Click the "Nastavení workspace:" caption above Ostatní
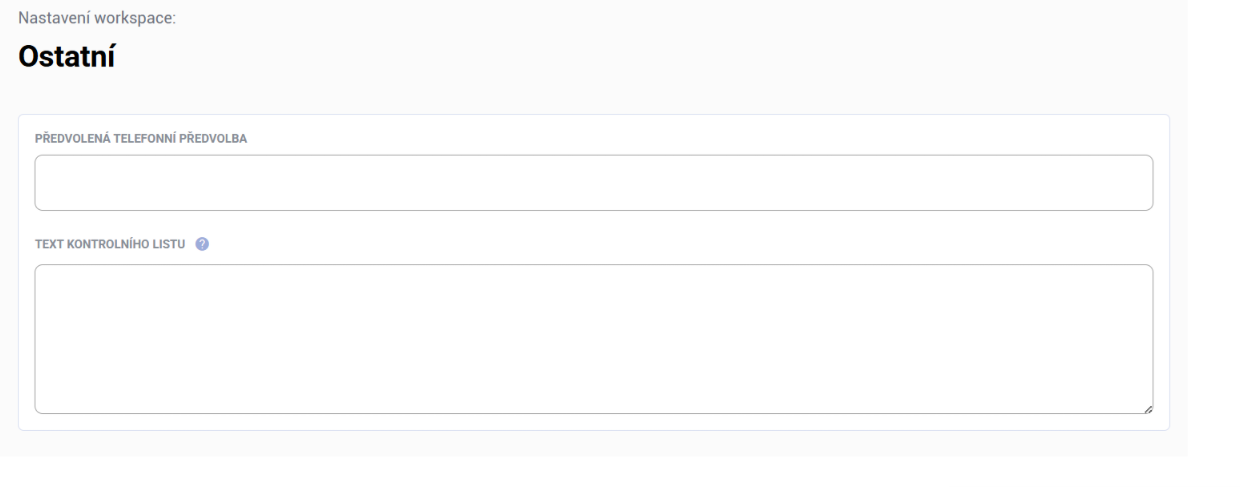This screenshot has height=487, width=1240. click(97, 17)
